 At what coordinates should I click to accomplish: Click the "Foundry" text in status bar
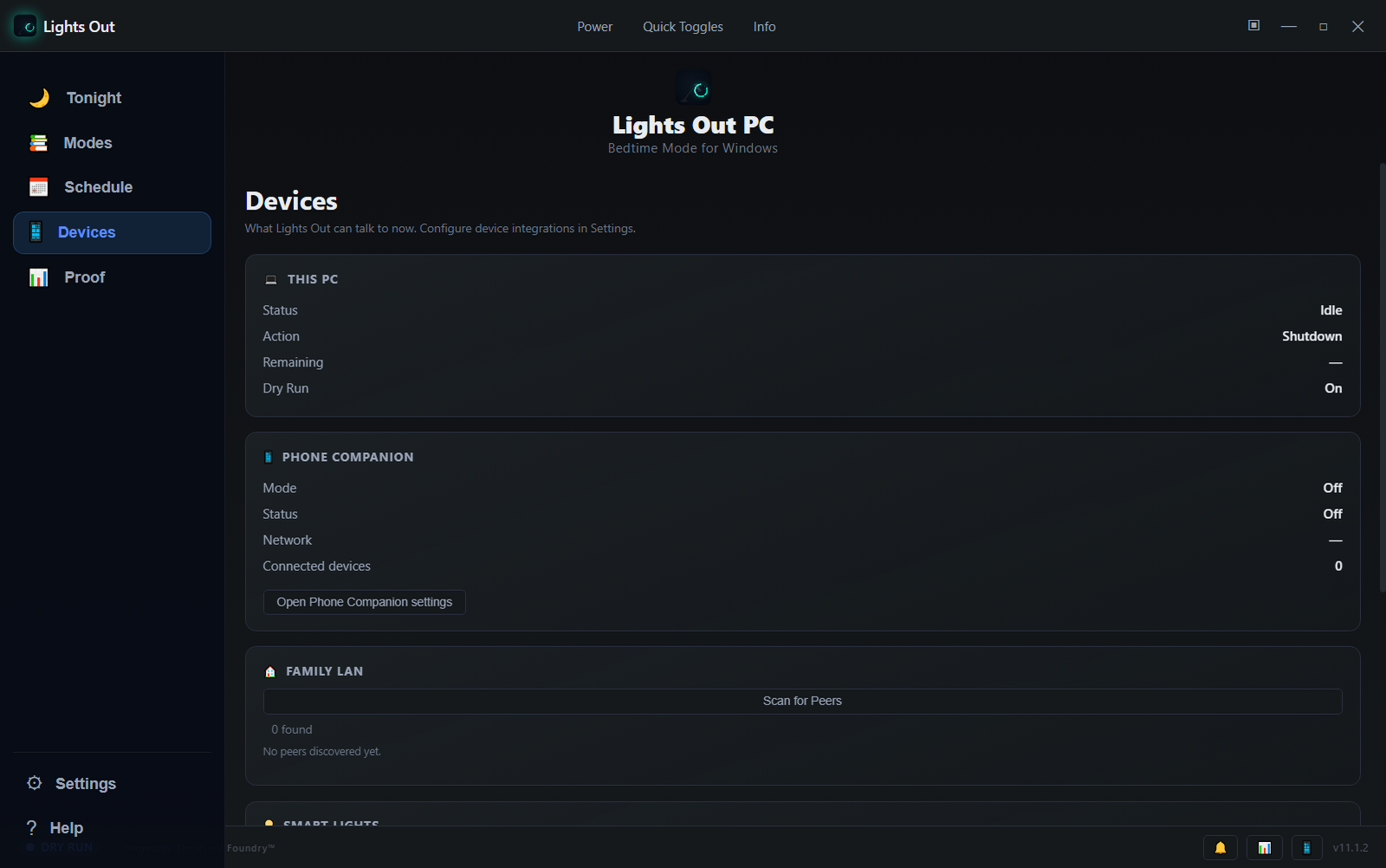click(250, 848)
